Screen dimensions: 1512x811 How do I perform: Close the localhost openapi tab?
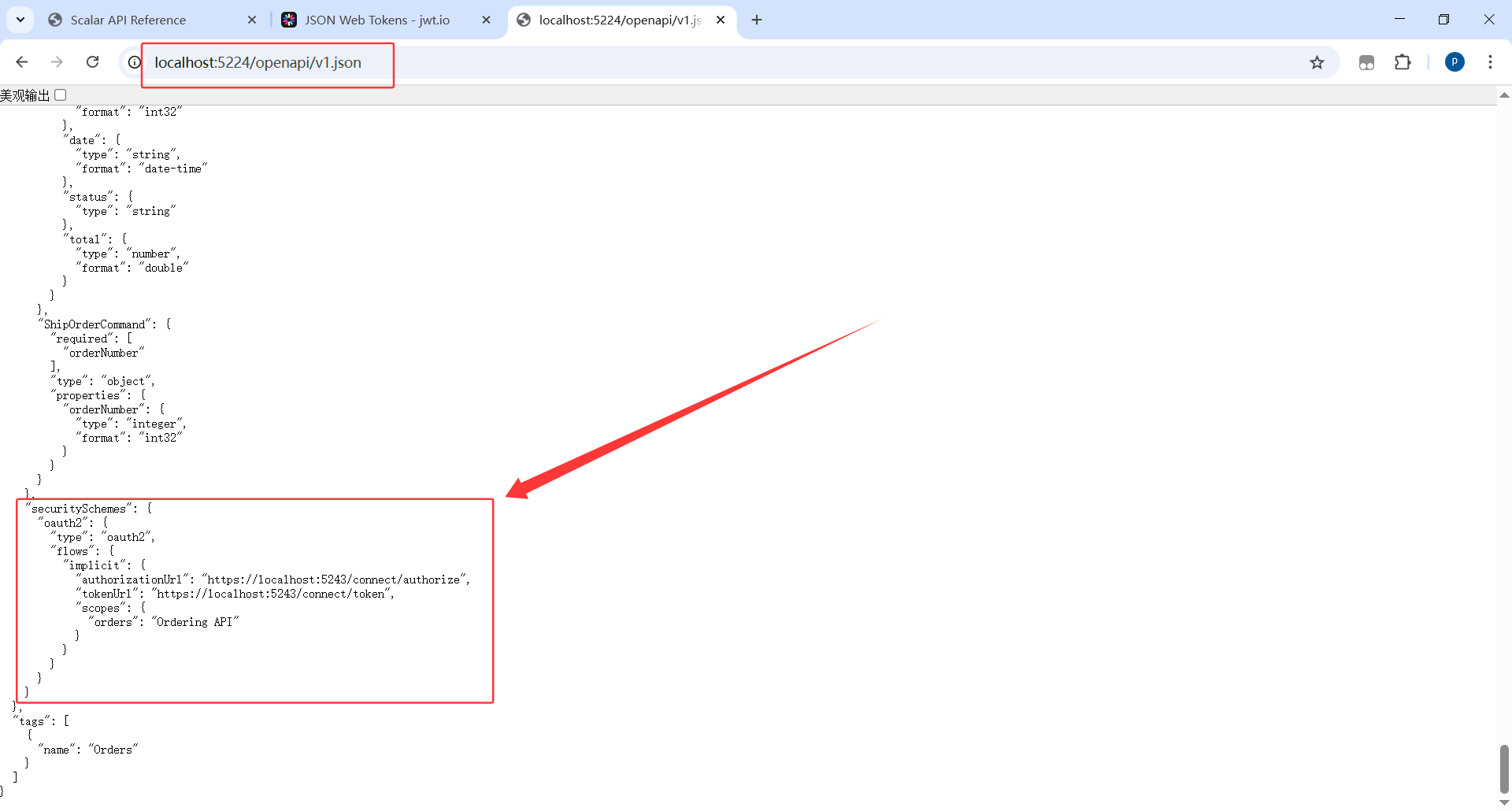(721, 20)
